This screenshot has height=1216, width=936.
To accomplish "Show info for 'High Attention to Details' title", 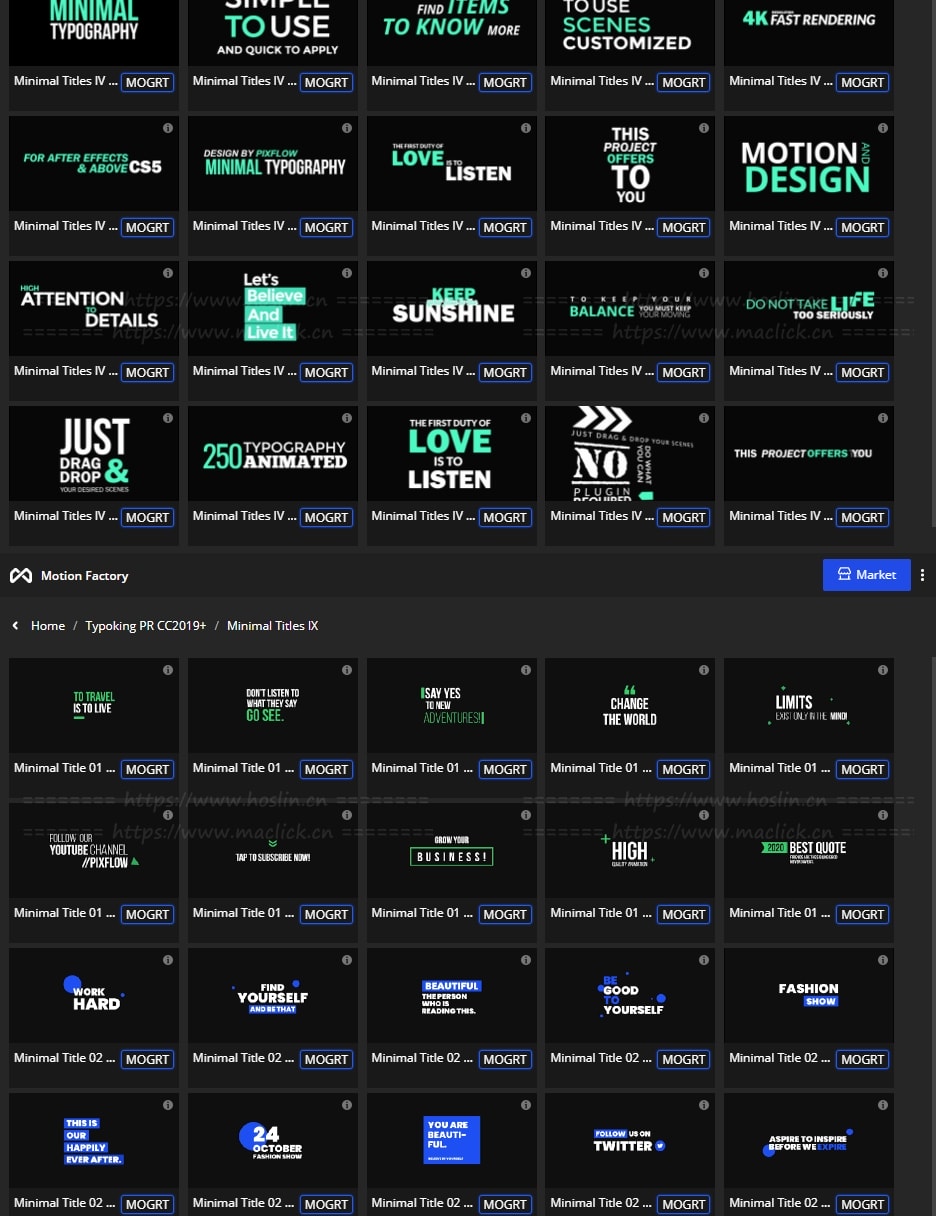I will coord(168,273).
